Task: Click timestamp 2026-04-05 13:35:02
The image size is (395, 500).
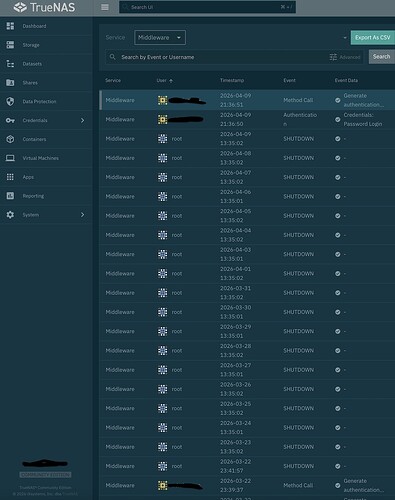Action: [x=236, y=216]
